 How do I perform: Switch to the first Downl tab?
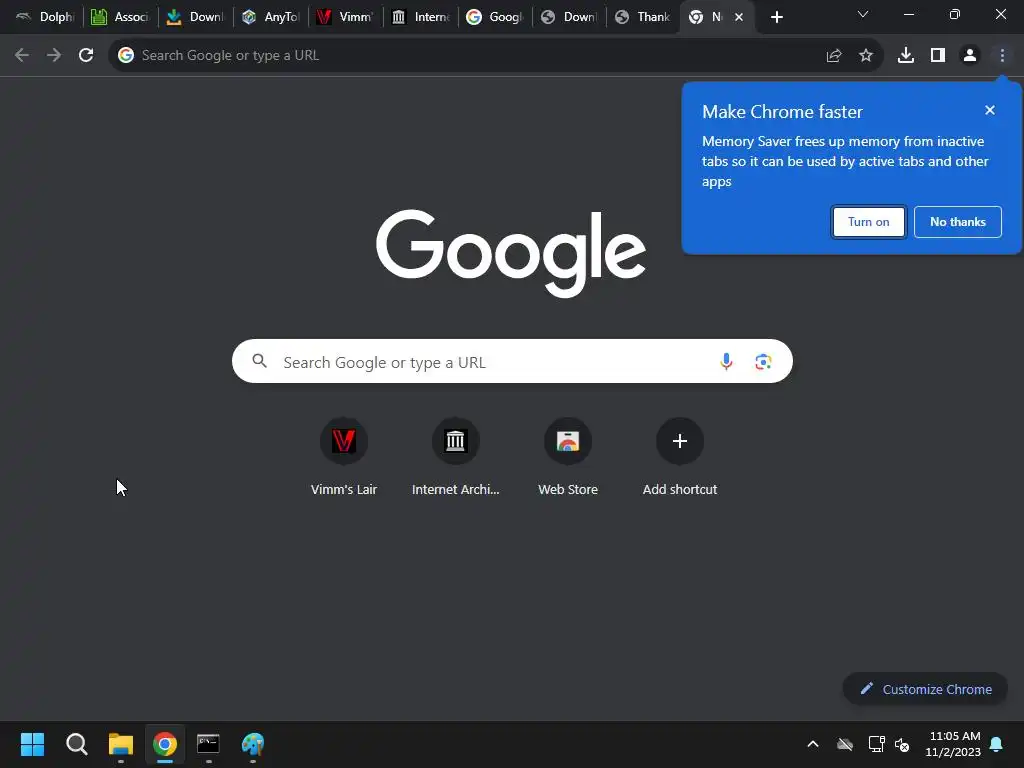[195, 17]
